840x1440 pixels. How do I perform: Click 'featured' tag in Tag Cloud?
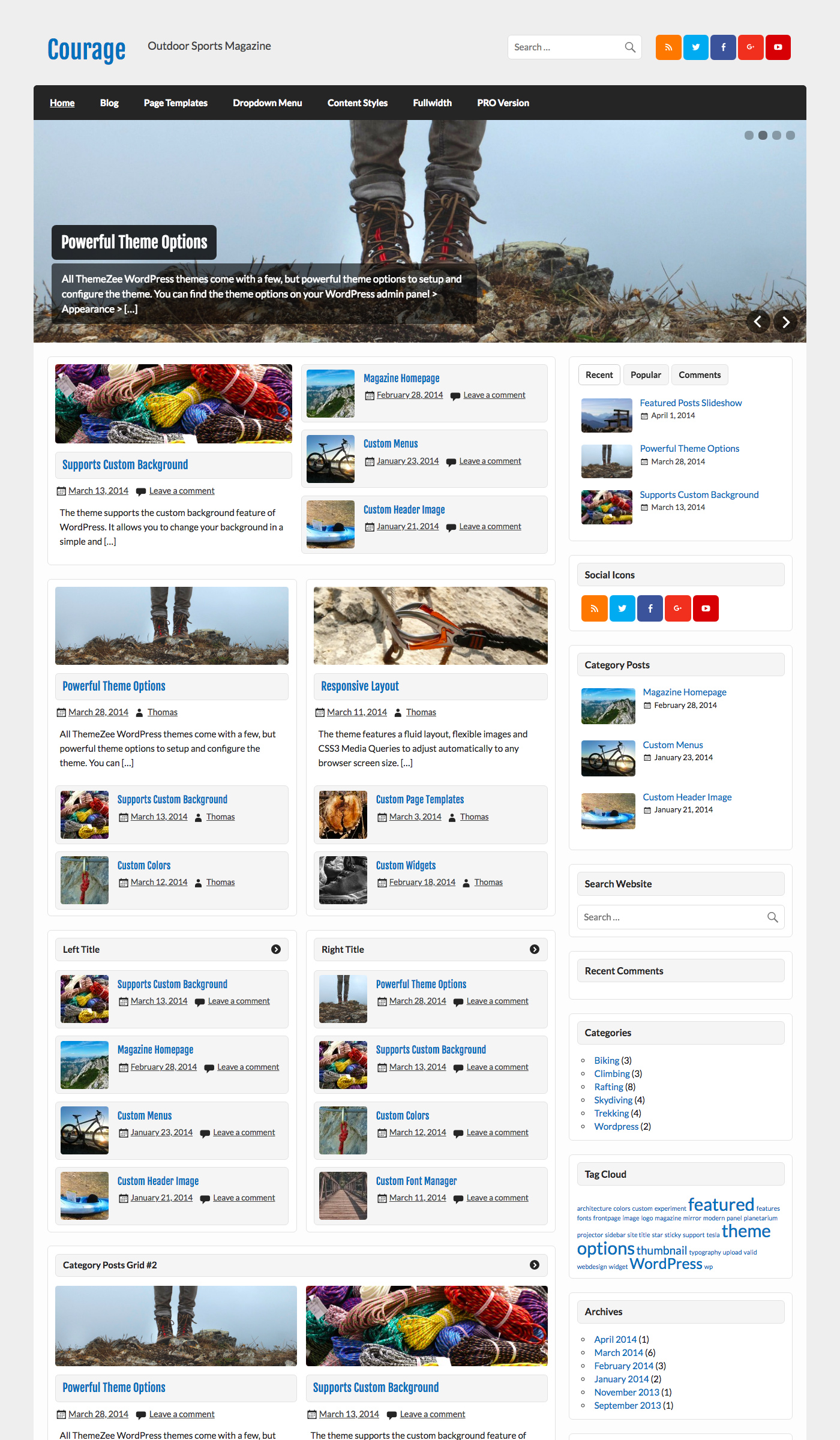(x=721, y=1204)
